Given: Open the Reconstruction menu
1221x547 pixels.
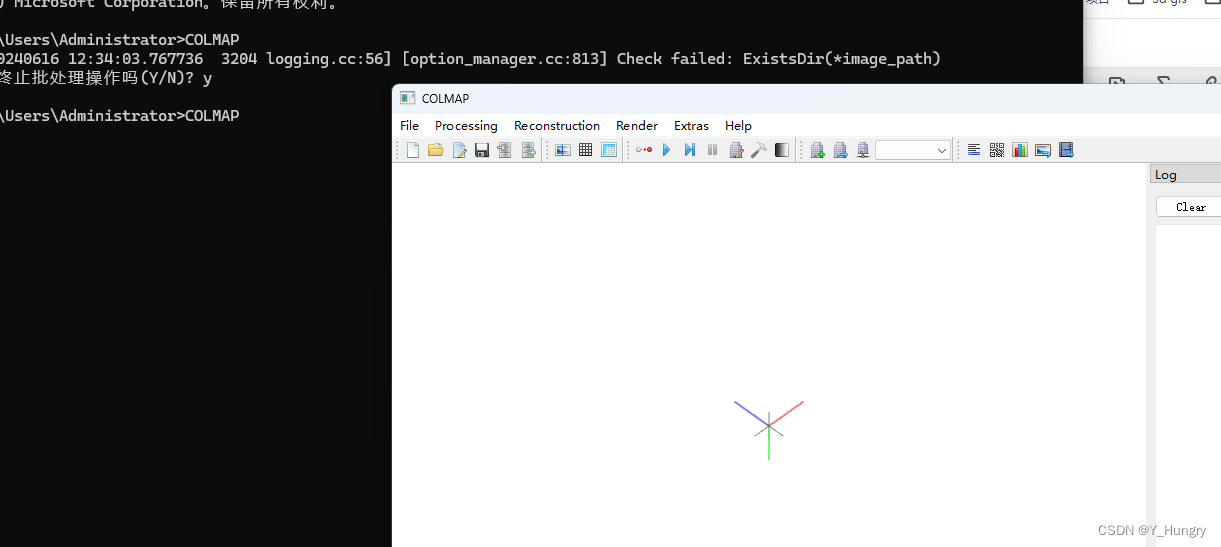Looking at the screenshot, I should point(557,126).
